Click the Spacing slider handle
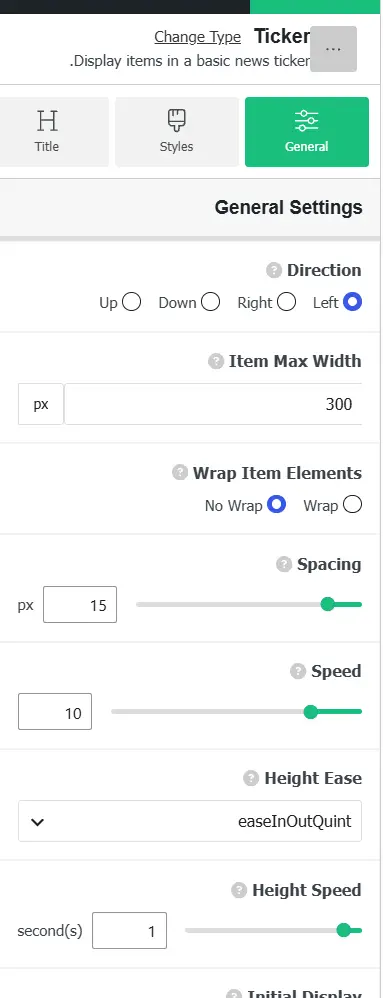383x998 pixels. (x=328, y=604)
